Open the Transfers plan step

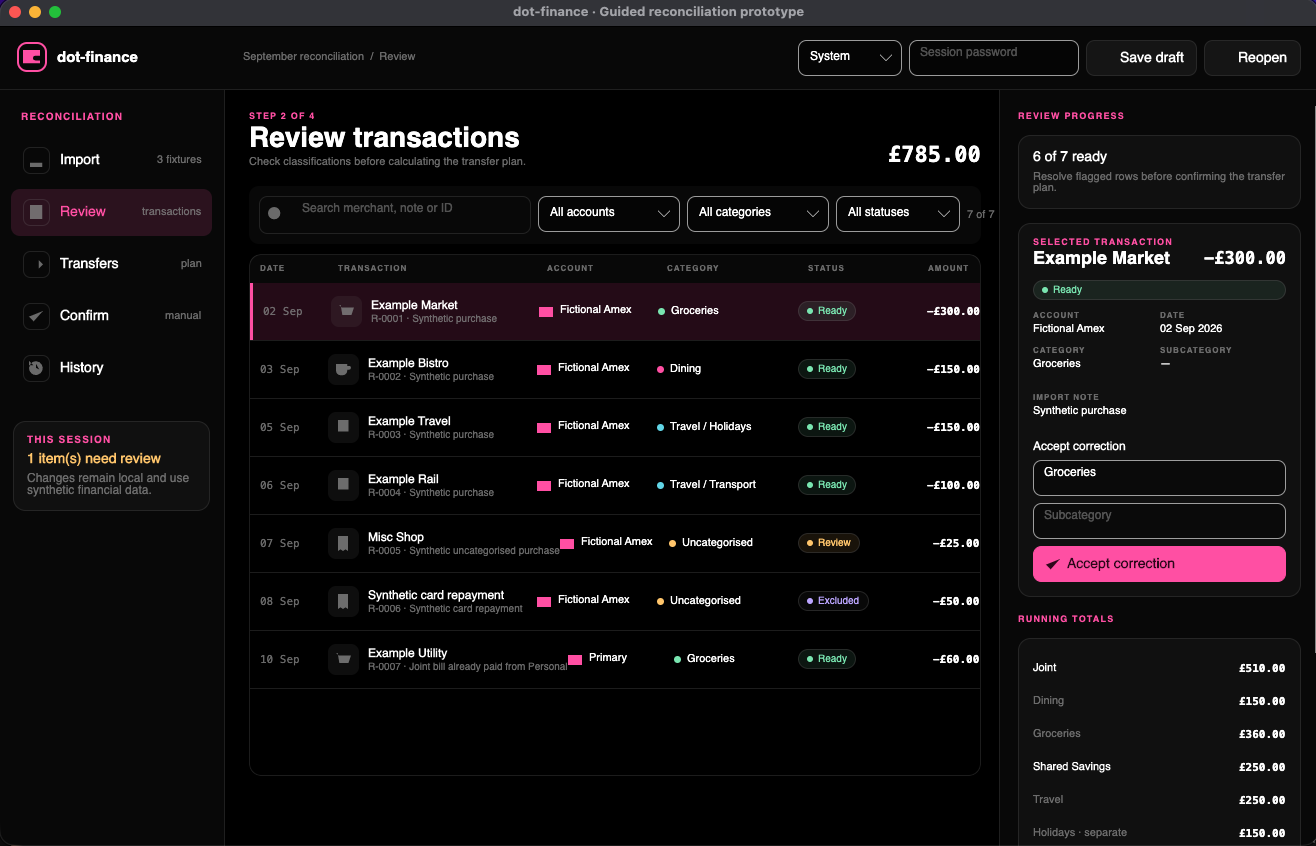tap(112, 264)
